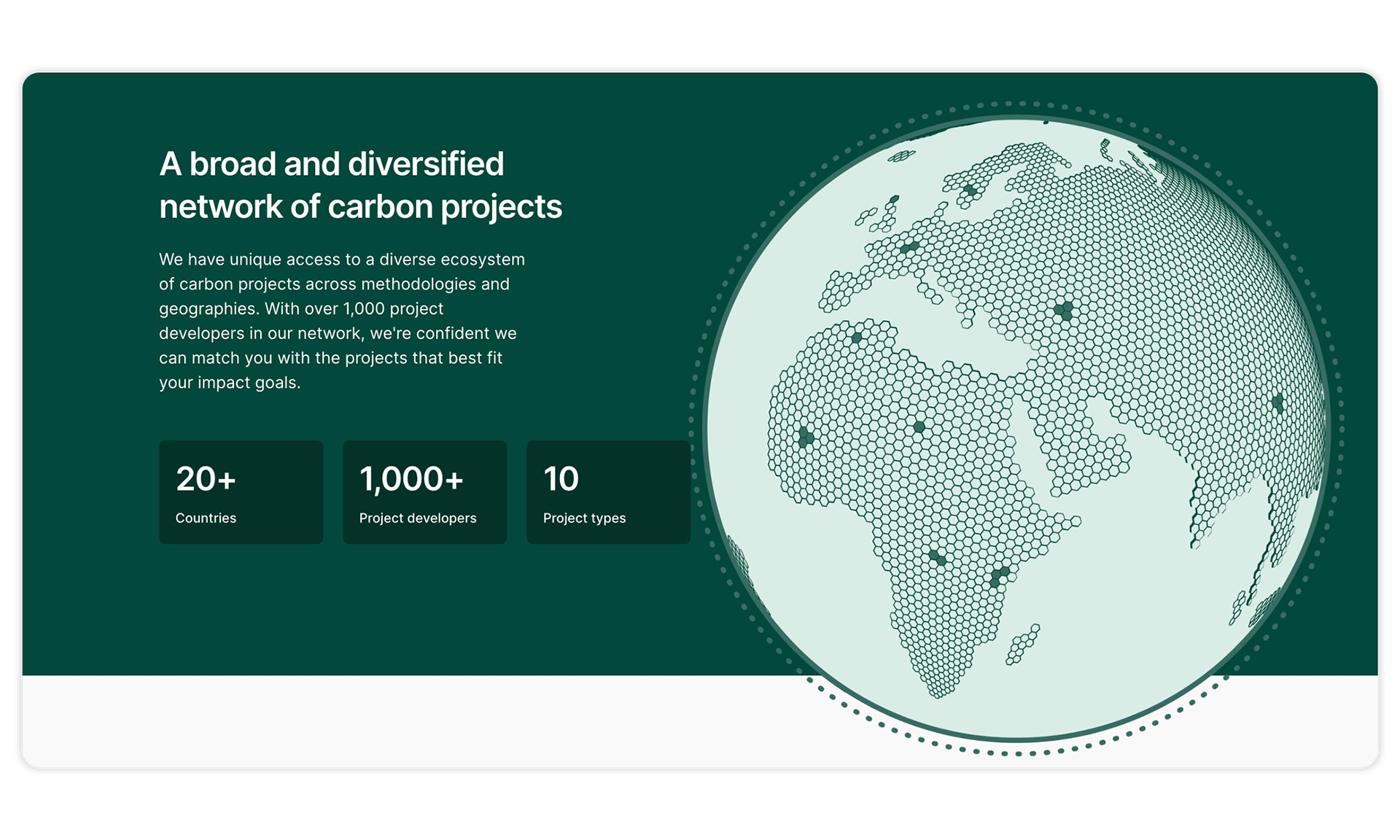This screenshot has width=1400, height=840.
Task: Click the paragraph beginning 'We have unique access'
Action: click(x=342, y=321)
